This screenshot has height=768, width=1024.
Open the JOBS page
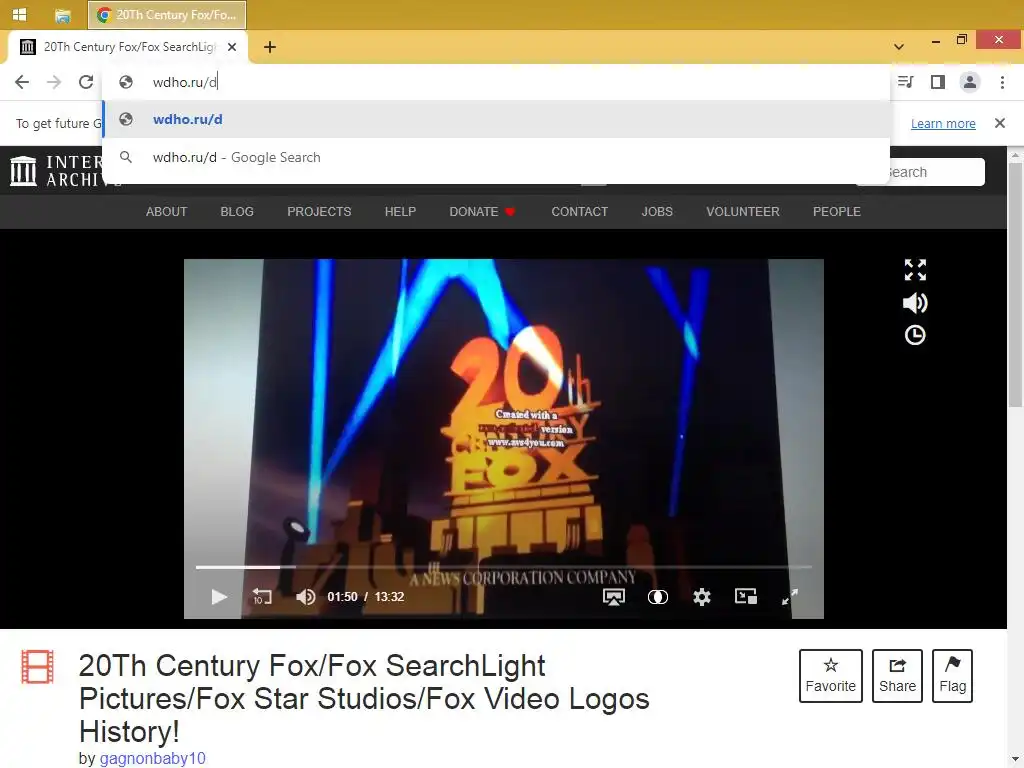(x=657, y=212)
